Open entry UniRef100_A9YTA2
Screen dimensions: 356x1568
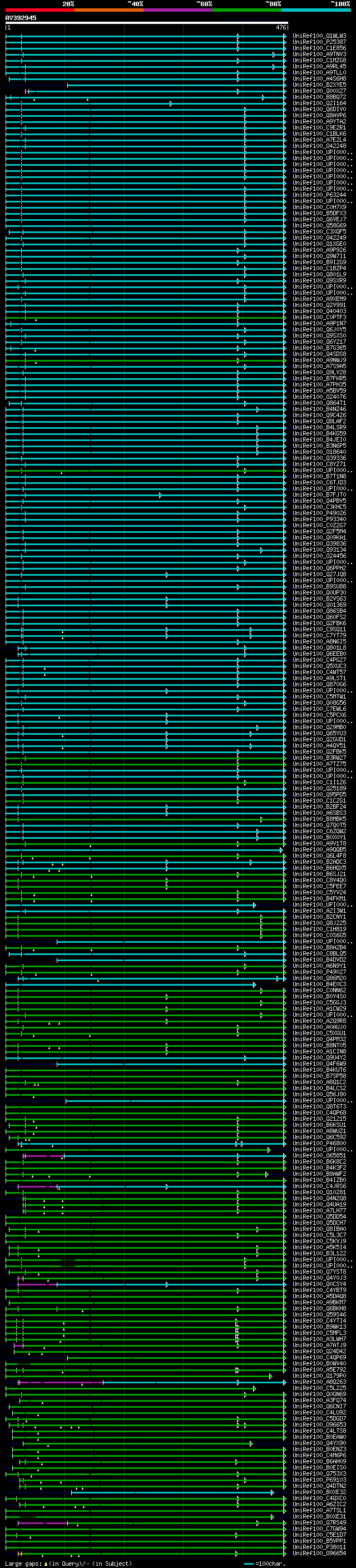(319, 122)
